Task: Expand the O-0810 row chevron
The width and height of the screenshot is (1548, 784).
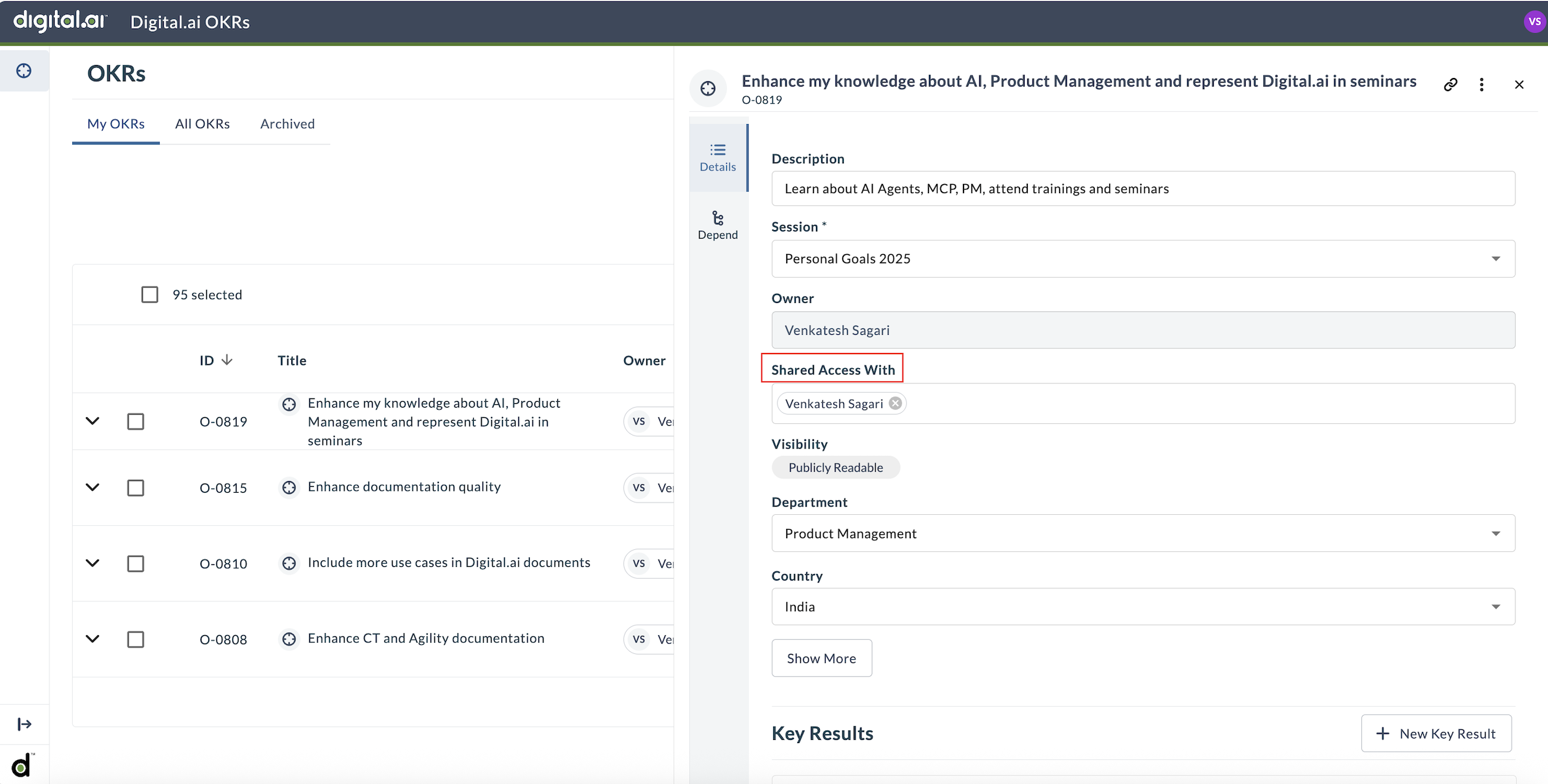Action: point(92,563)
